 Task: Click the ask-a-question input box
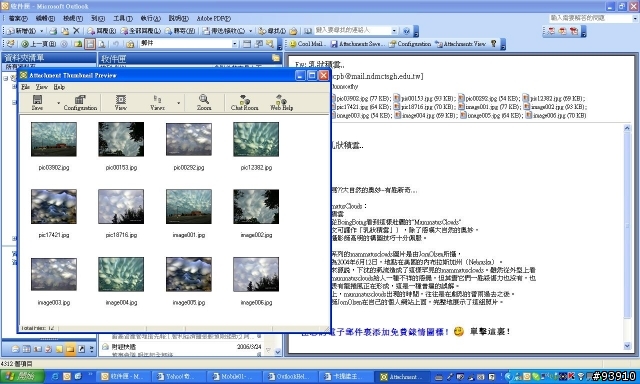(x=590, y=18)
